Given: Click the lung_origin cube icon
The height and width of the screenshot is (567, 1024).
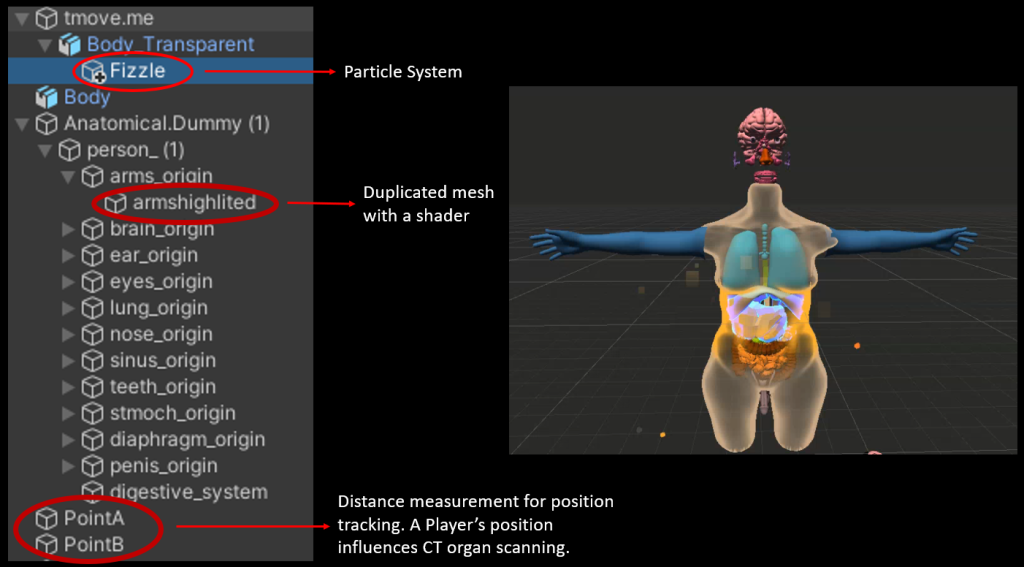Looking at the screenshot, I should [x=93, y=308].
